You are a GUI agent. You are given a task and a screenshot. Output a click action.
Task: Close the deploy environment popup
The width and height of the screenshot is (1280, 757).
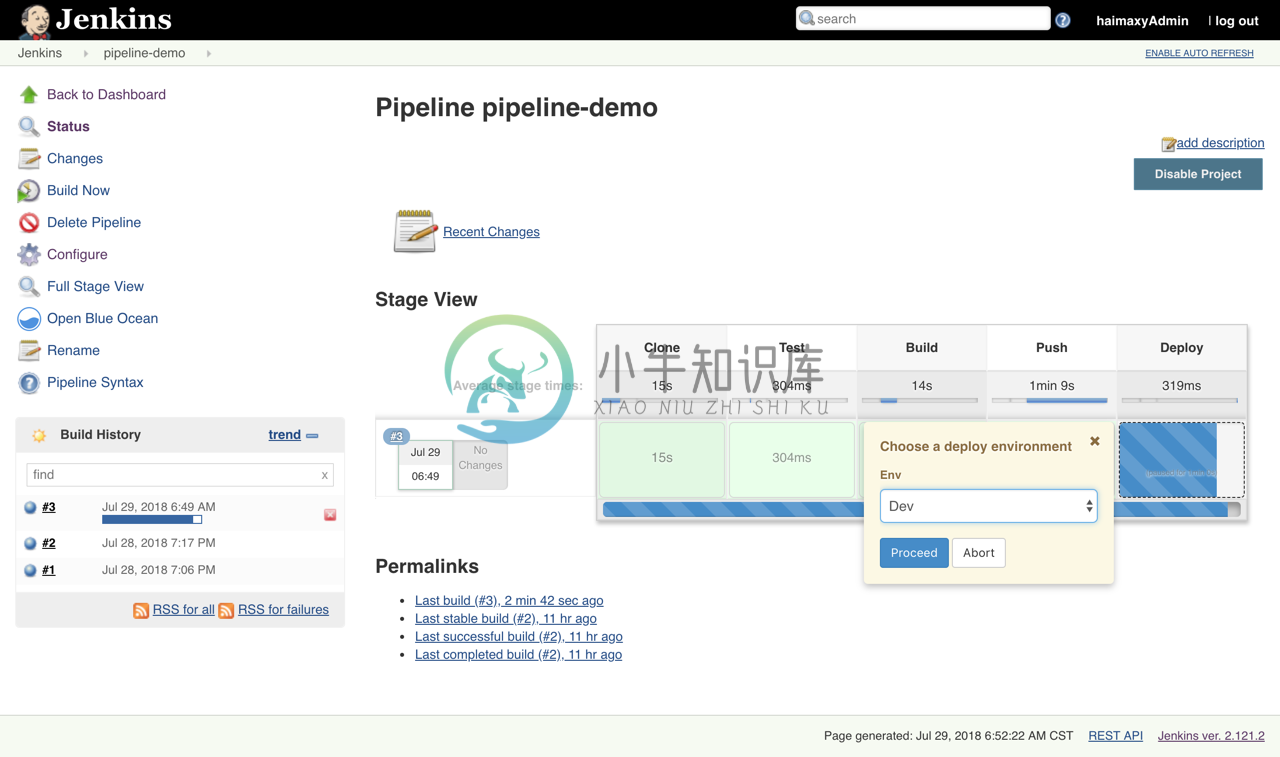(1095, 441)
